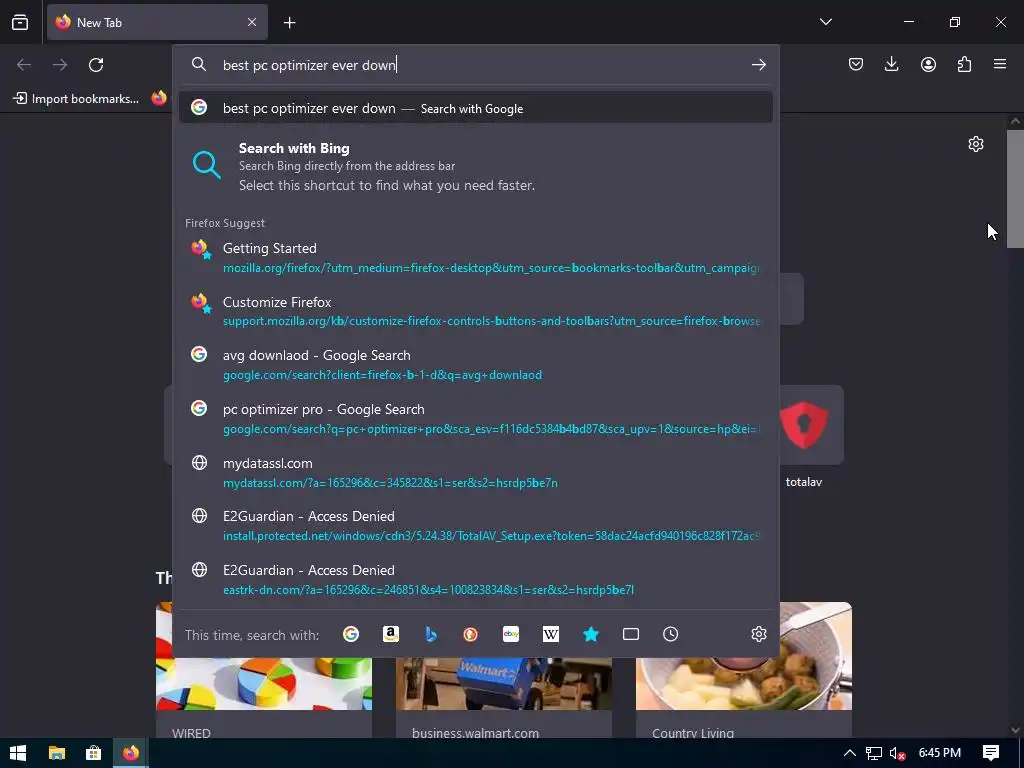The image size is (1024, 768).
Task: Open the muted volume tray icon
Action: click(x=897, y=753)
